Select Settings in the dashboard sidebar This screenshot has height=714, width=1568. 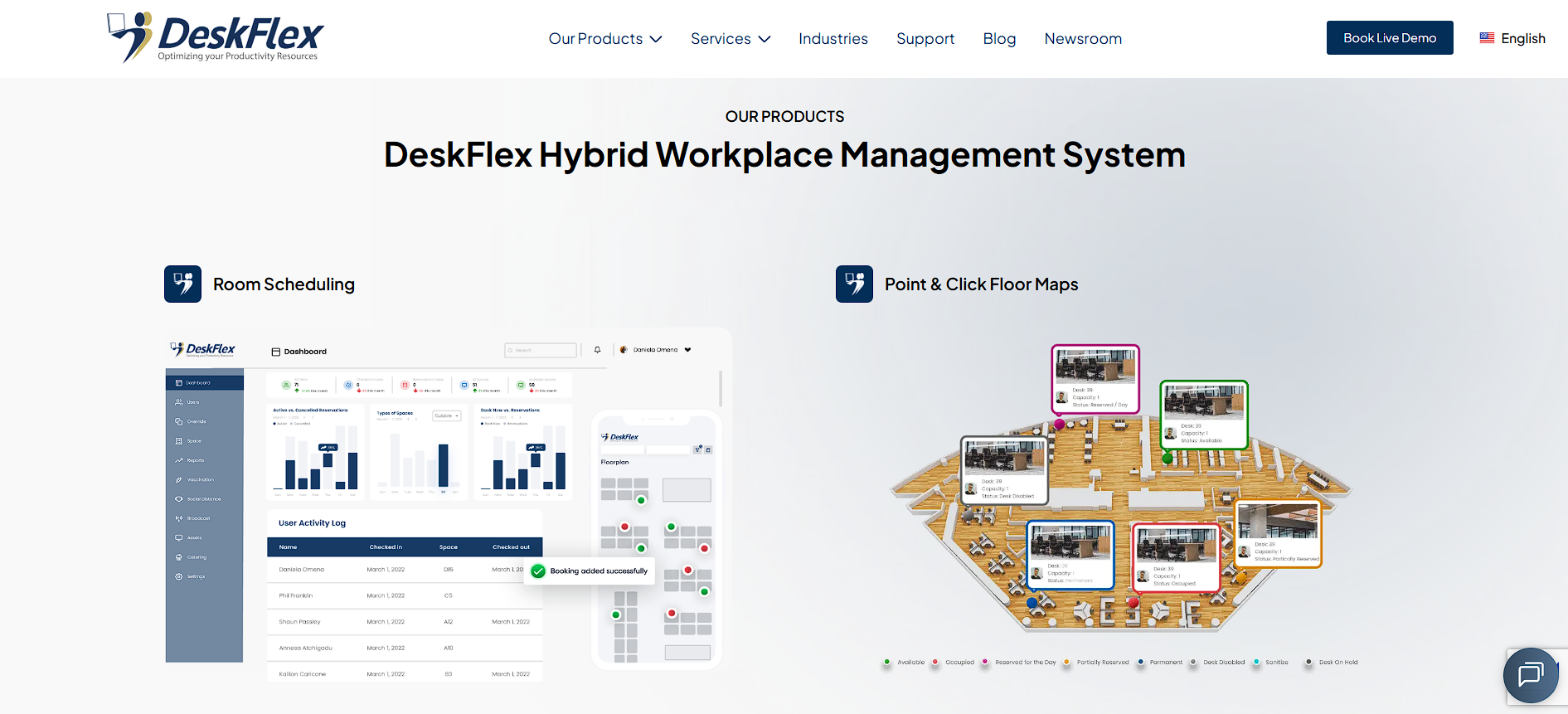pyautogui.click(x=191, y=576)
